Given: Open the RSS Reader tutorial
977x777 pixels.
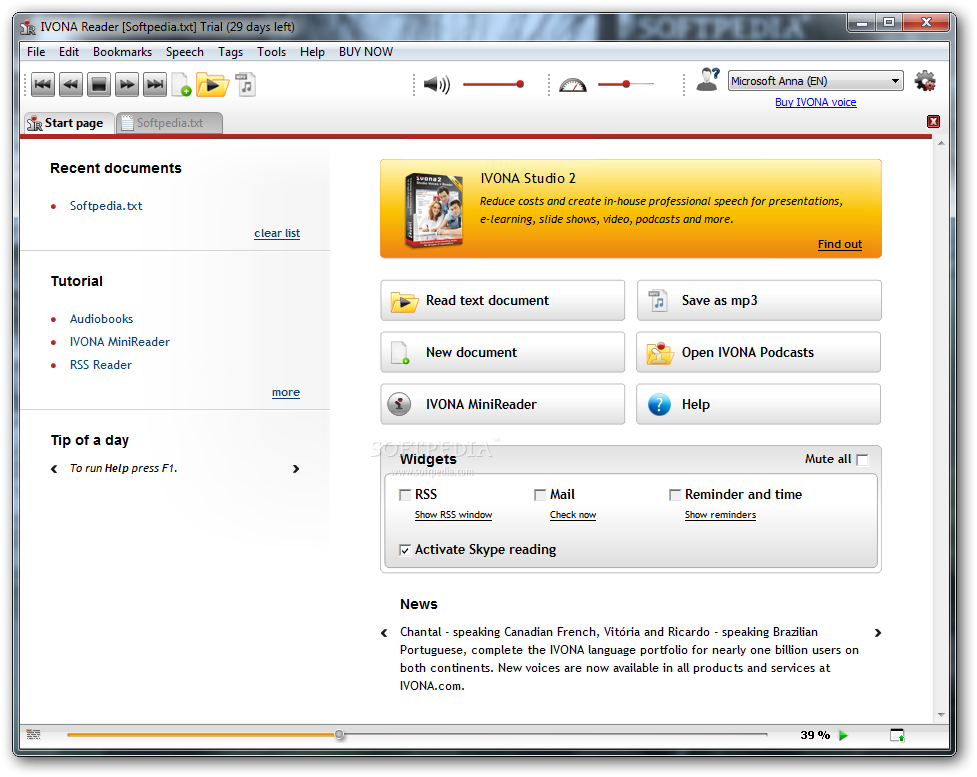Looking at the screenshot, I should coord(100,365).
